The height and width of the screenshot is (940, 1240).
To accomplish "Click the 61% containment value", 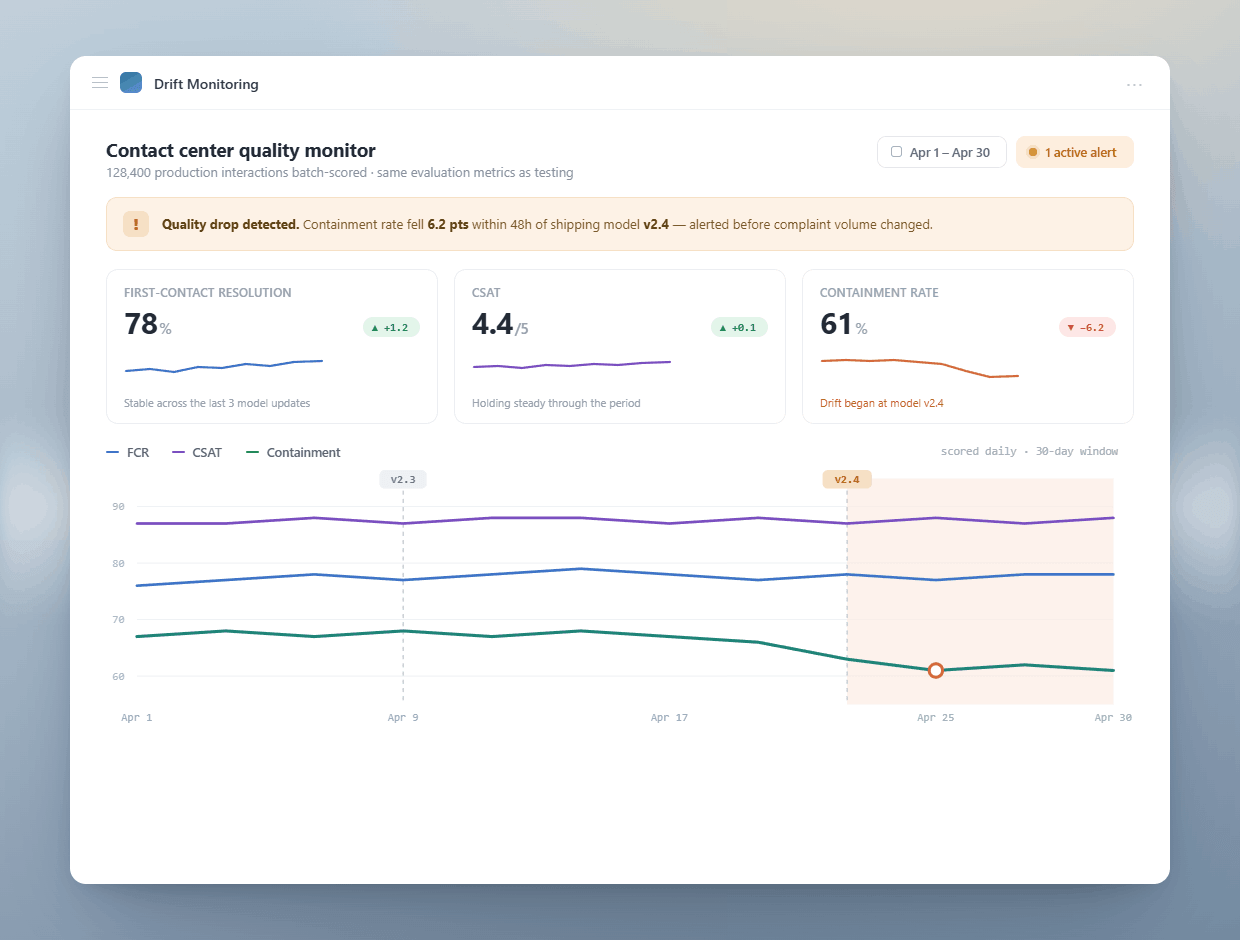I will pos(844,325).
